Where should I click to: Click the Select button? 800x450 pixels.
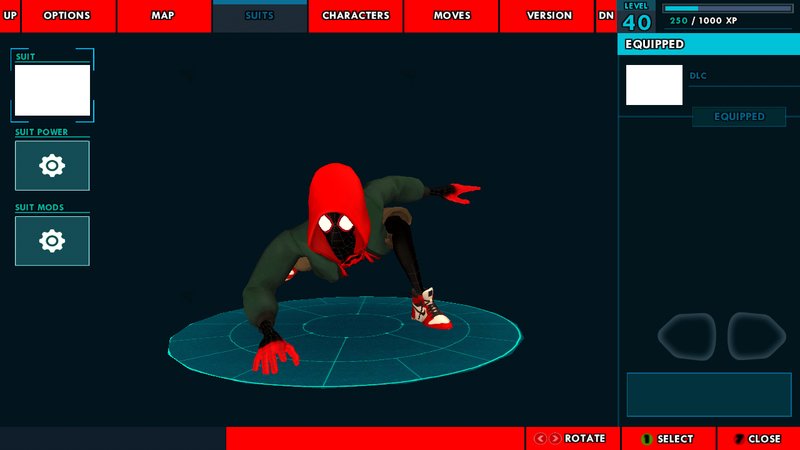pyautogui.click(x=669, y=439)
